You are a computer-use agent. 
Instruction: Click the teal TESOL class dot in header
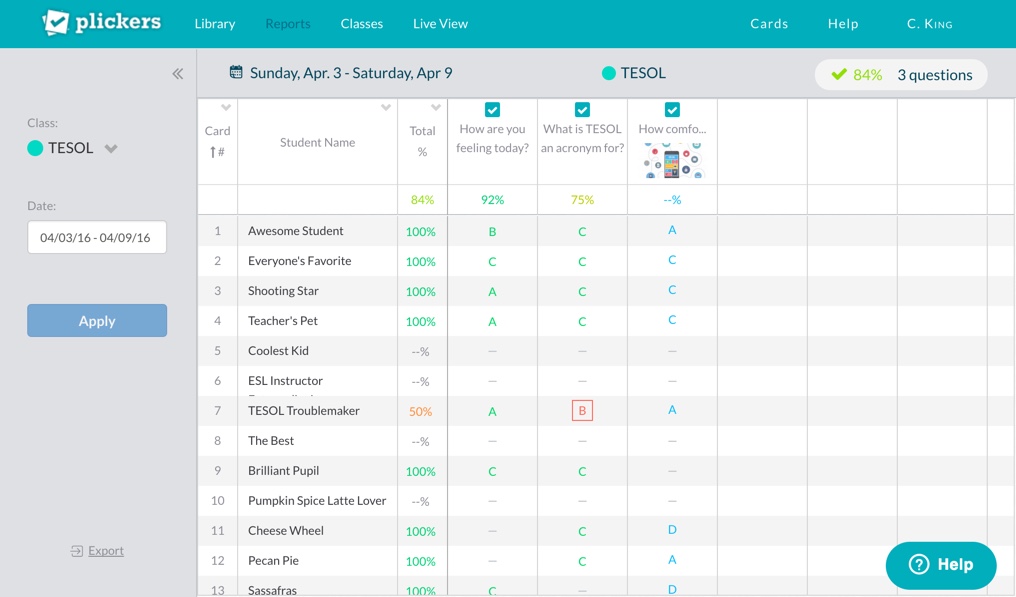(x=608, y=73)
